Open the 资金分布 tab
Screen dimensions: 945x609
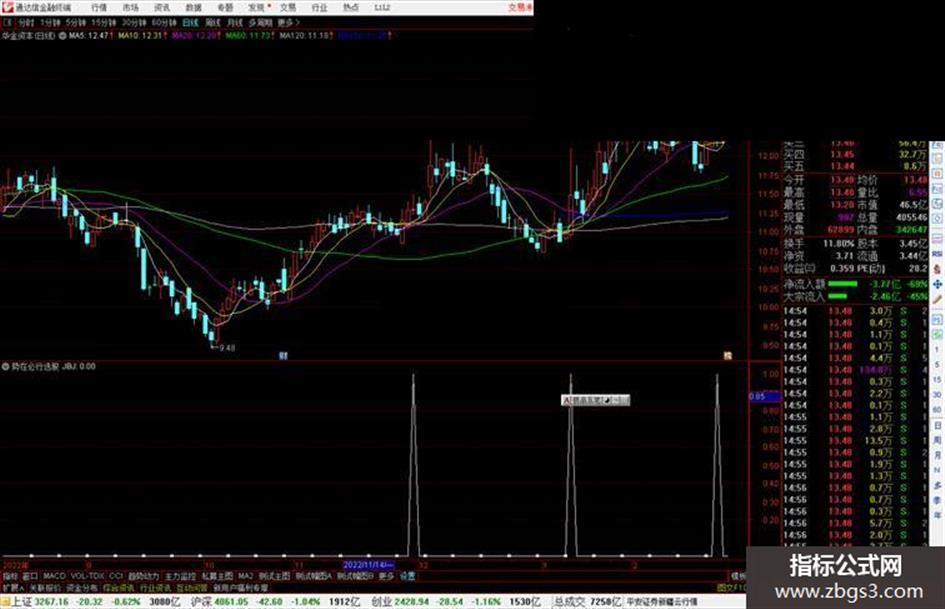(81, 587)
